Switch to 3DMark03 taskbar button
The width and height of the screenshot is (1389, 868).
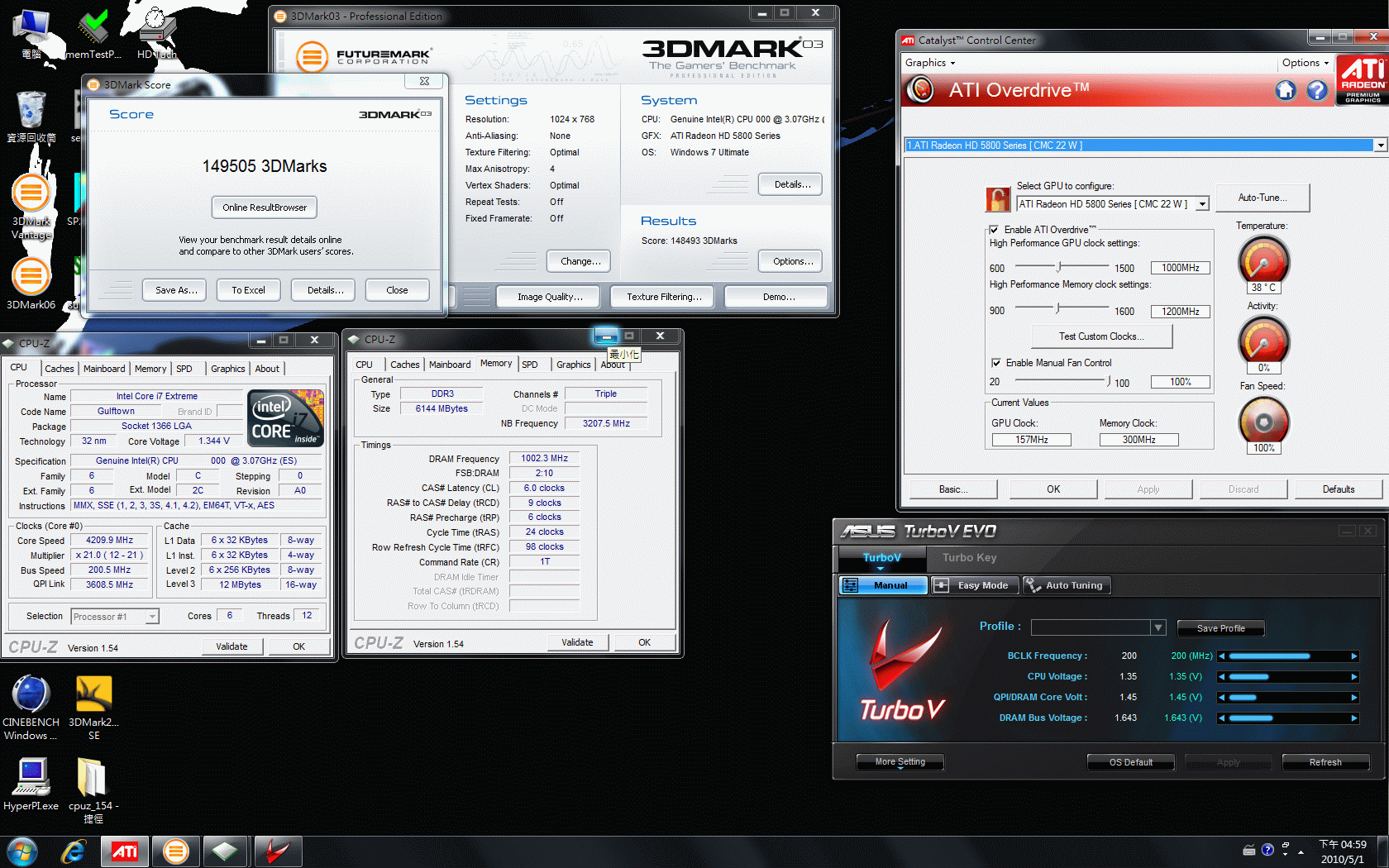(175, 851)
